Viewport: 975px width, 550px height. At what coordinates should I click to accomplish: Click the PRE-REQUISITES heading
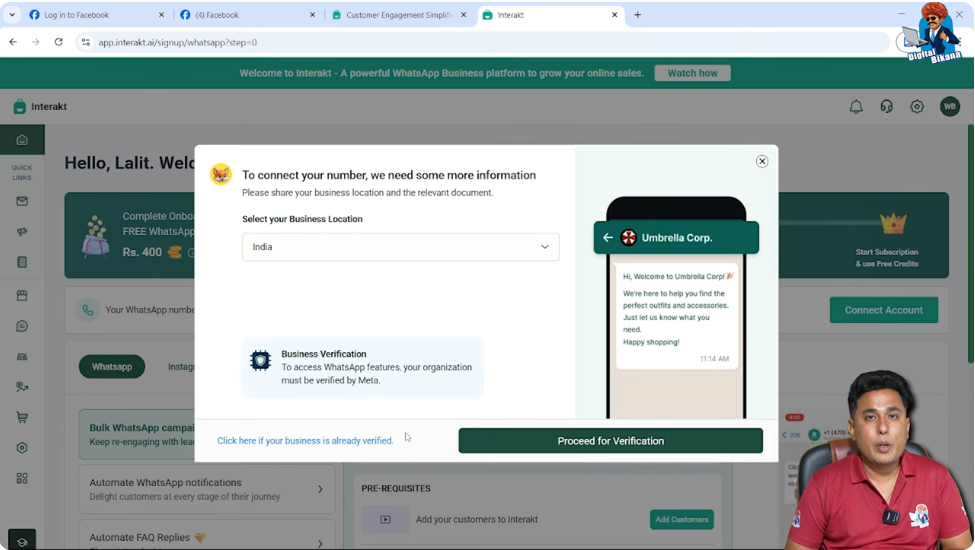point(396,488)
